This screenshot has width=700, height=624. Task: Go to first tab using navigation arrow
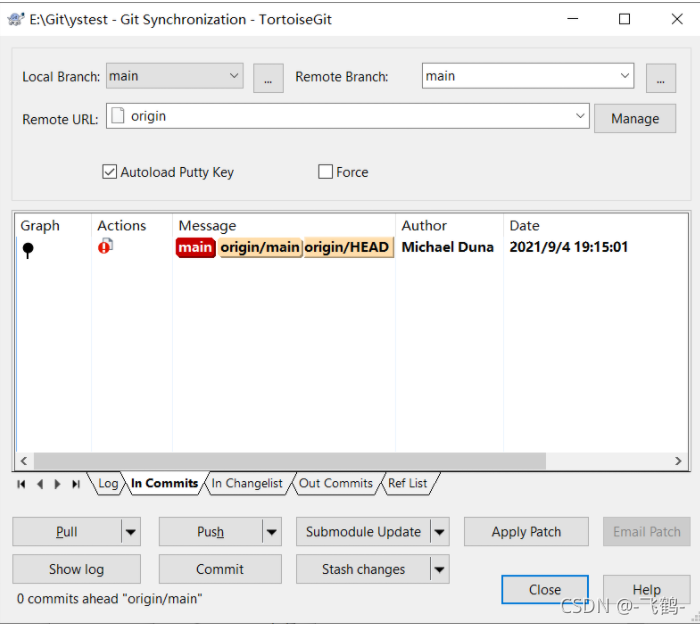click(21, 484)
